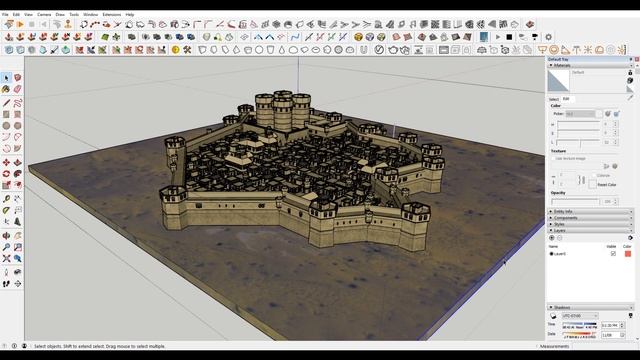The image size is (640, 360).
Task: Click the Create Material button
Action: coord(630,80)
